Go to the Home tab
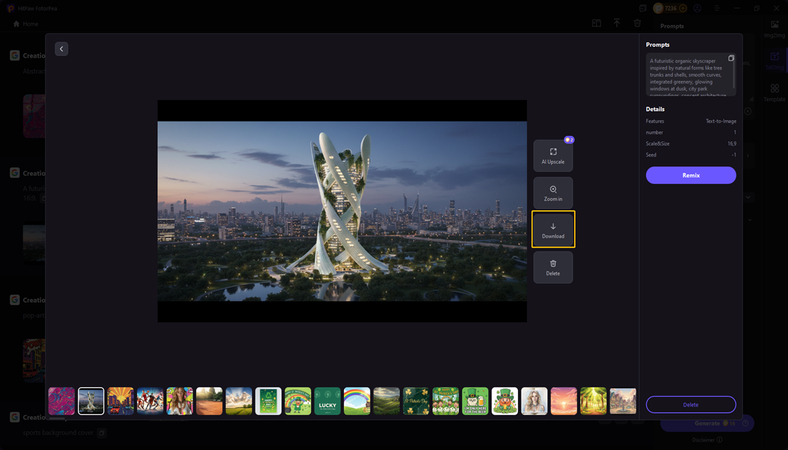Viewport: 788px width, 450px height. [26, 23]
